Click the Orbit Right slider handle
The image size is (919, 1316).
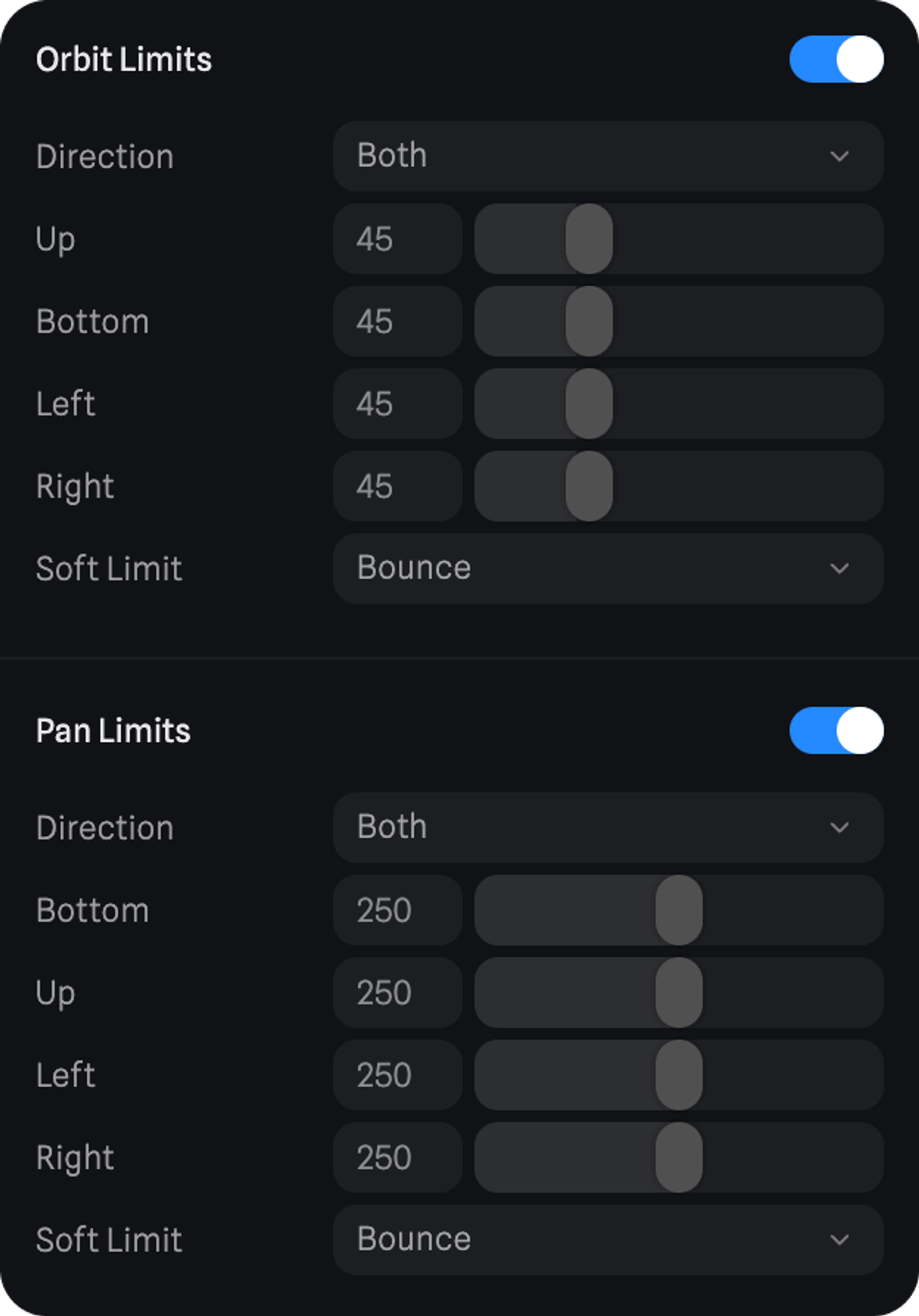click(589, 486)
